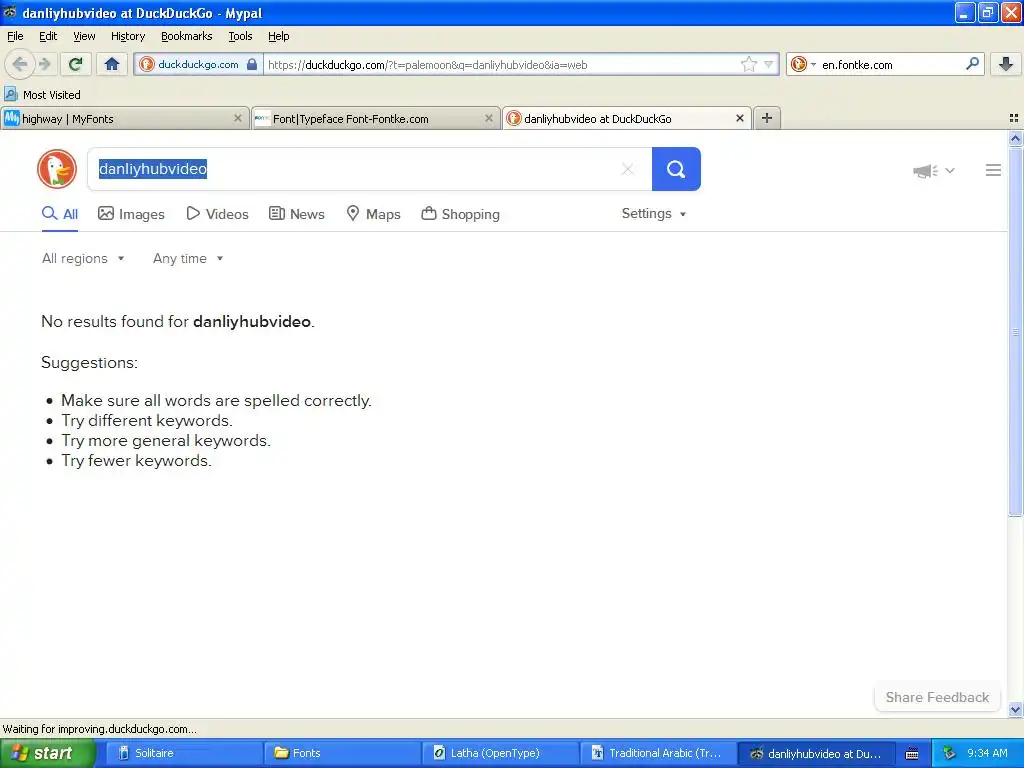Expand the Settings dropdown
The height and width of the screenshot is (768, 1024).
(x=654, y=214)
